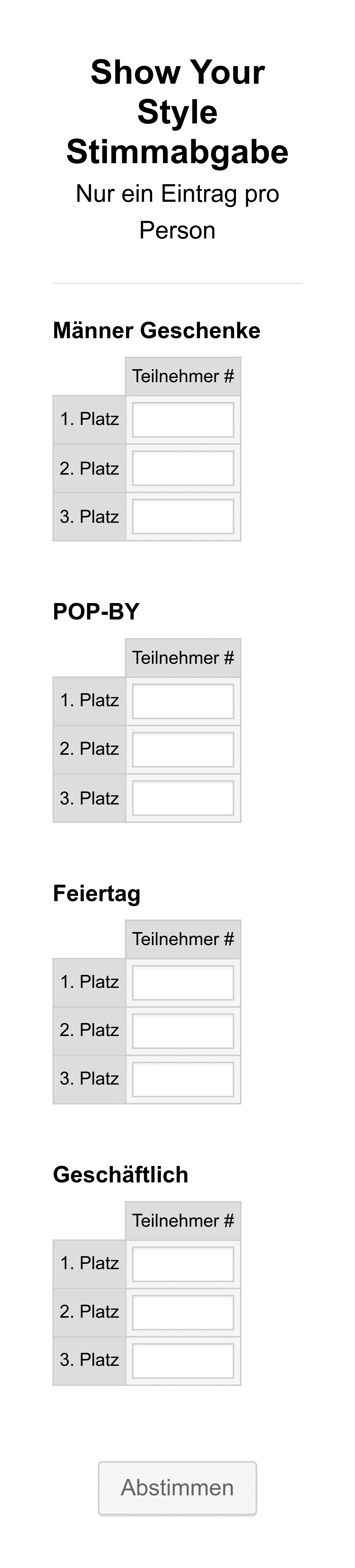Click the Feiertag 3. Platz input box
This screenshot has height=1568, width=355.
tap(183, 1079)
